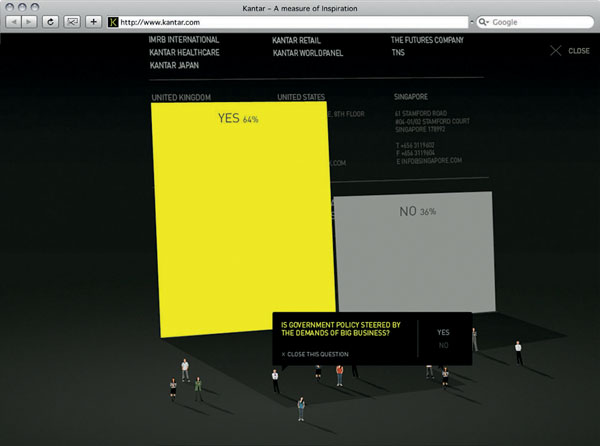Click the browser Forward arrow button

tap(30, 21)
